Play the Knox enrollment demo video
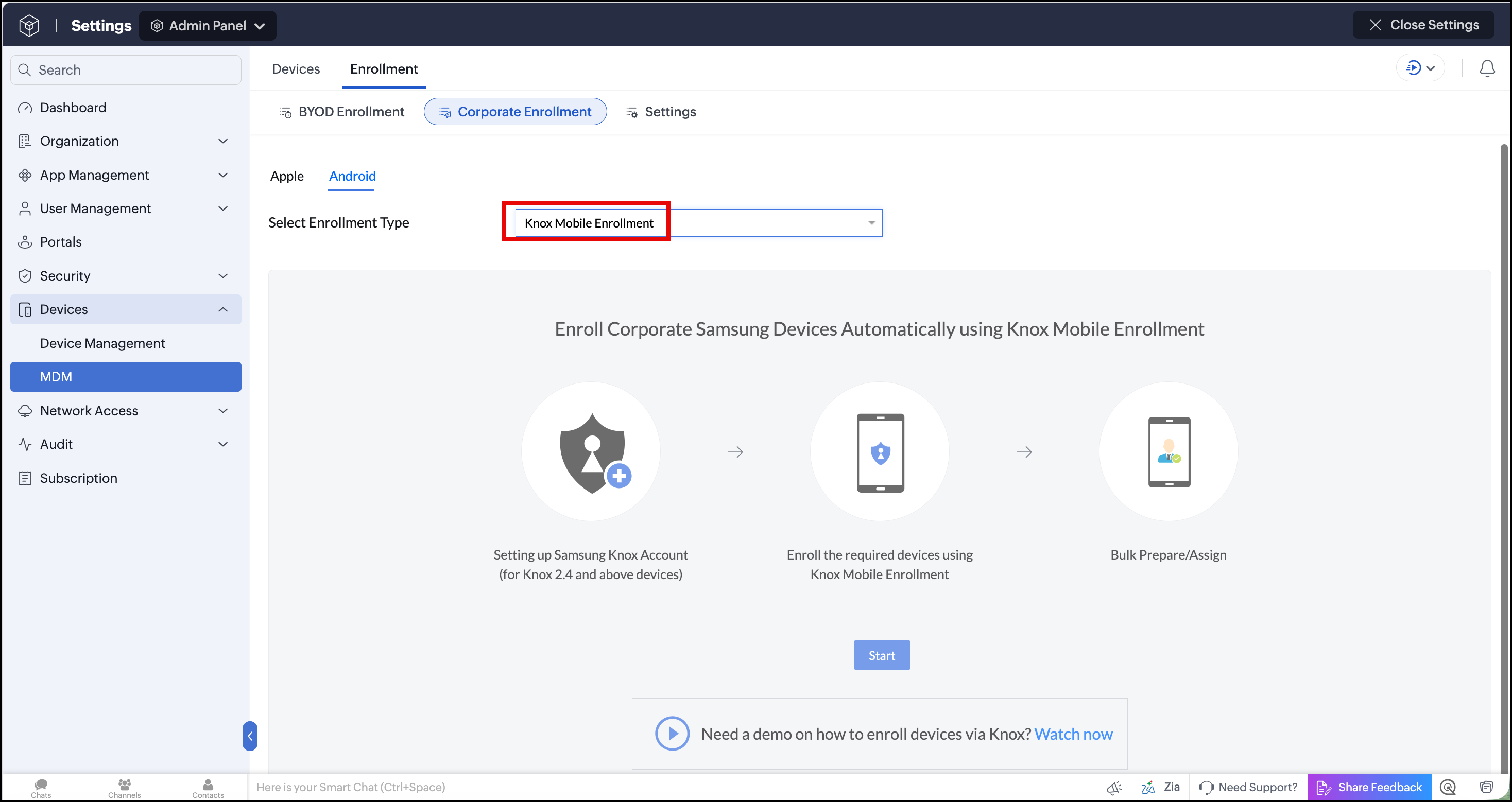Viewport: 1512px width, 802px height. tap(672, 734)
